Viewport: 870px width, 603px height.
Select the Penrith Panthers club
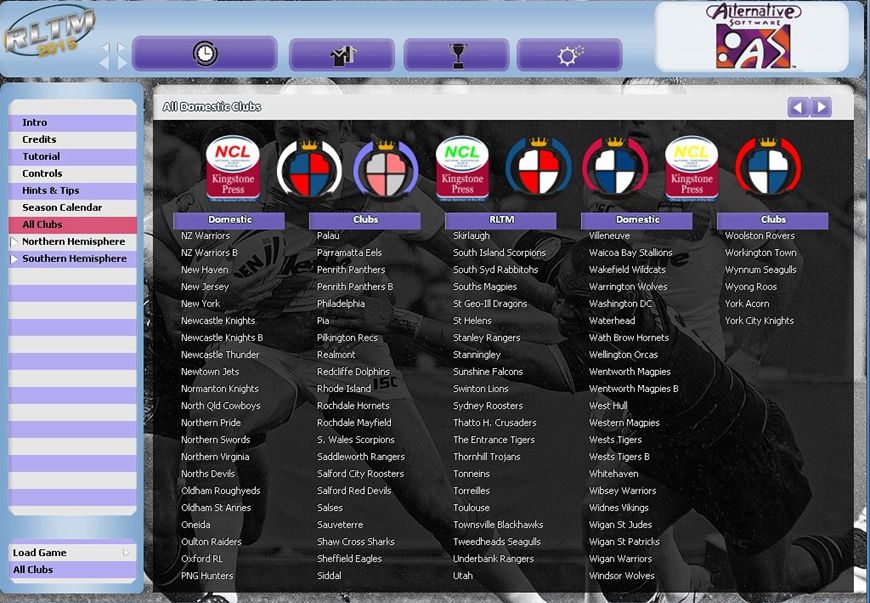pos(351,270)
